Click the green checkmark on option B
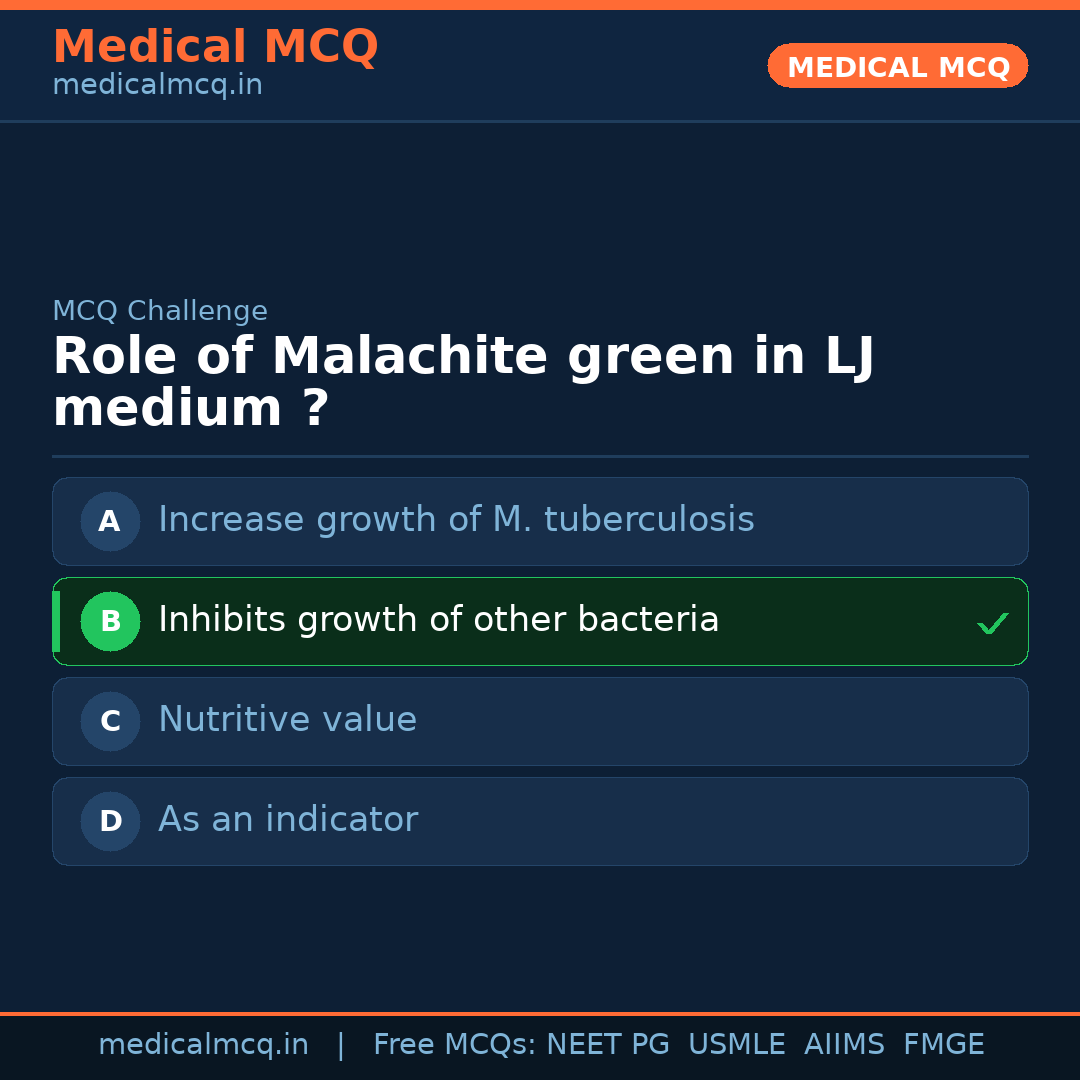1080x1080 pixels. pos(992,624)
